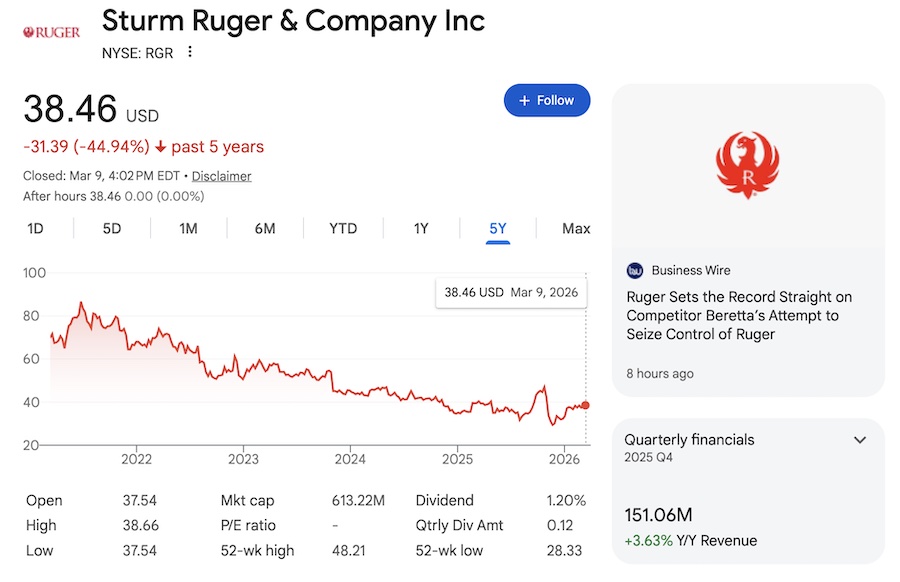Switch to the 1Y tab
The width and height of the screenshot is (900, 582).
pyautogui.click(x=420, y=228)
